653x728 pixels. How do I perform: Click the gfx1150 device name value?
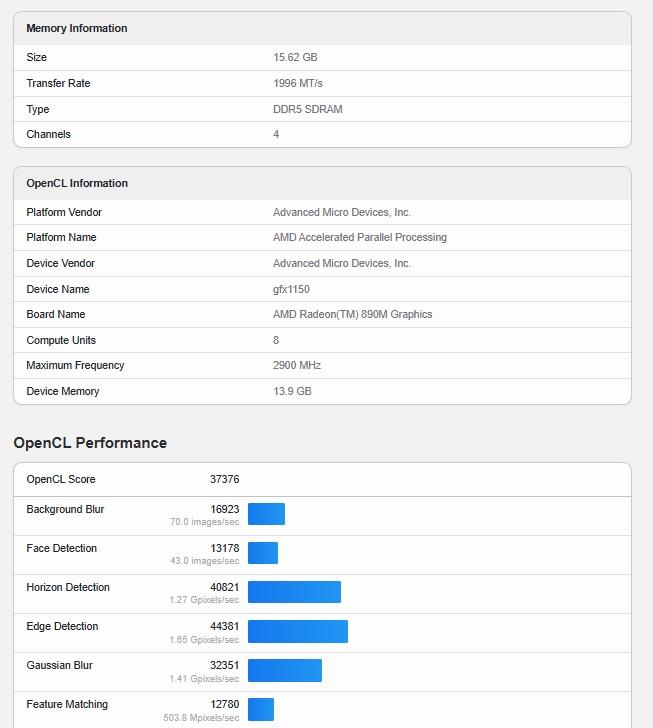(293, 289)
